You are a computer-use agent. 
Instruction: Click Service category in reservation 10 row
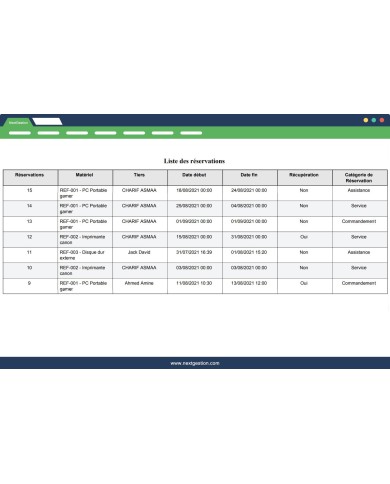pyautogui.click(x=359, y=268)
